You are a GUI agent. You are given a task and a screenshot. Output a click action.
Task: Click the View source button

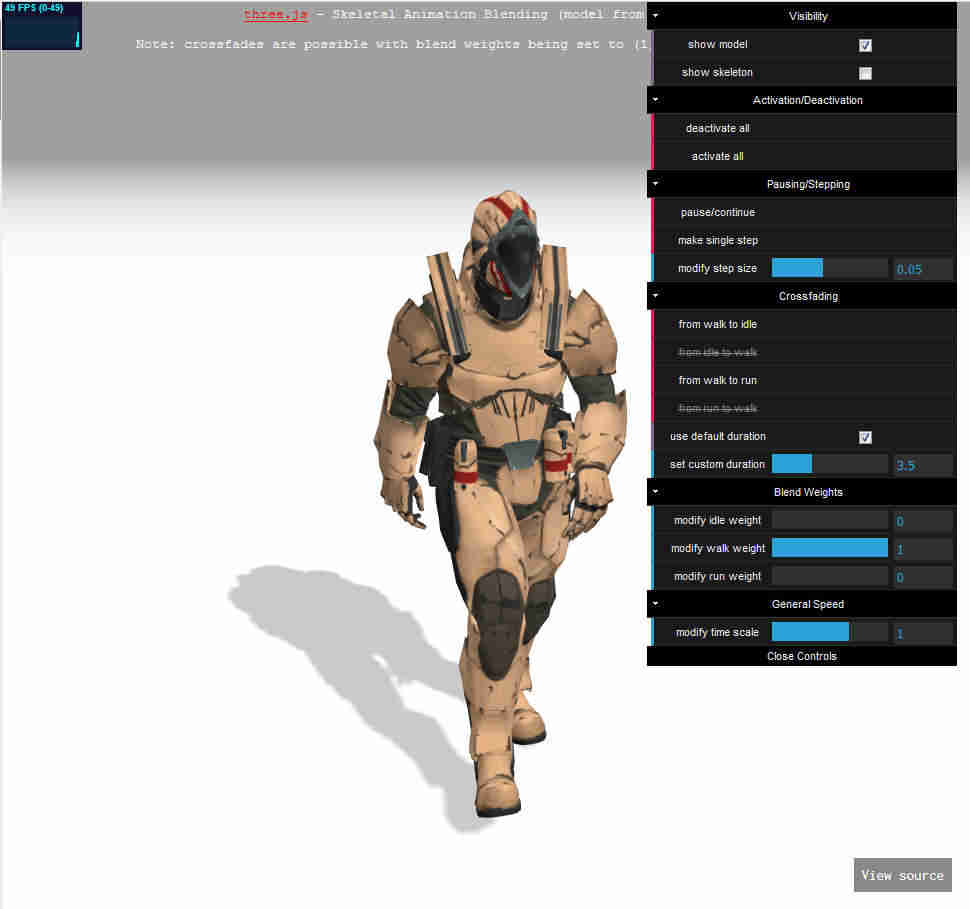click(902, 875)
